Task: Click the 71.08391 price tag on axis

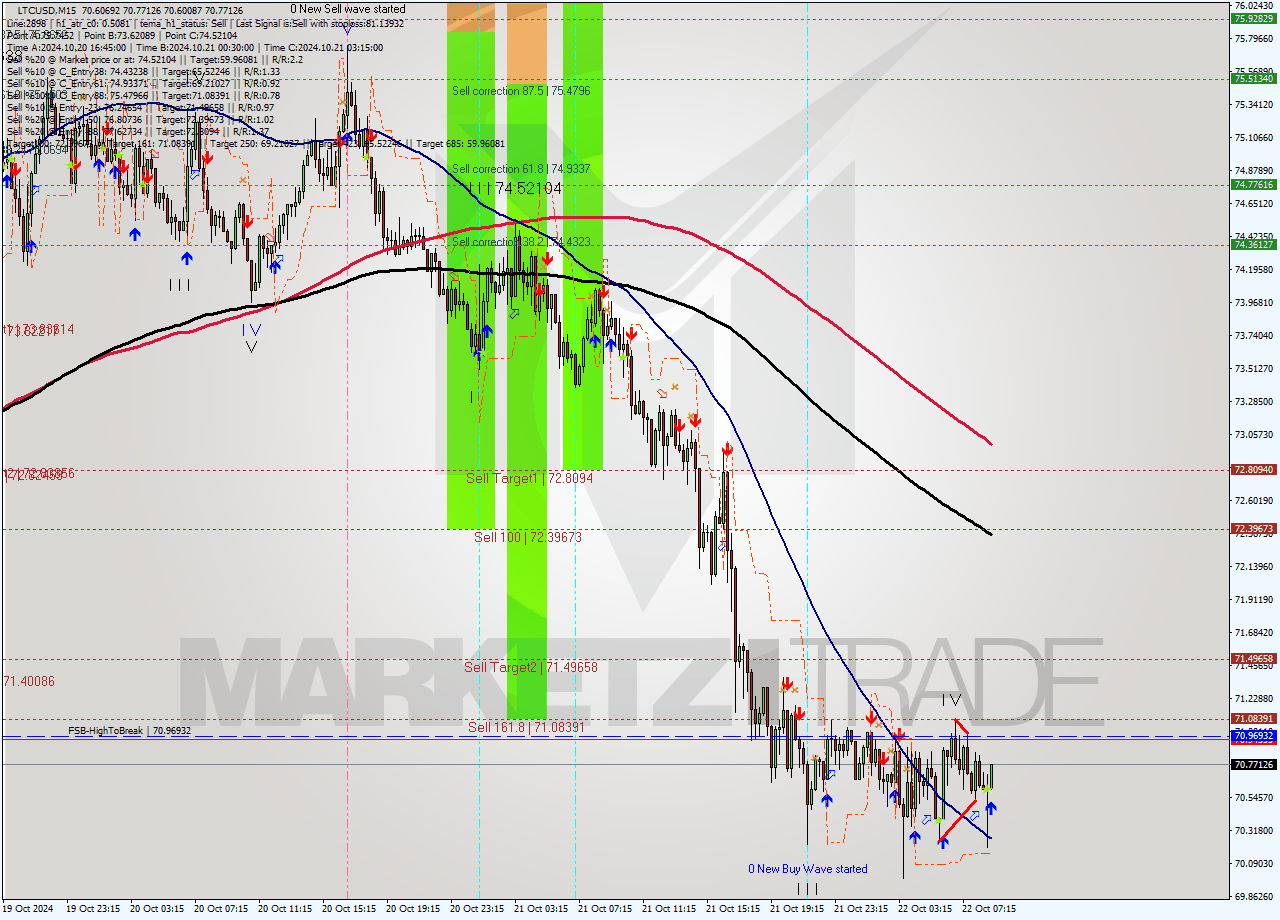Action: pos(1253,718)
